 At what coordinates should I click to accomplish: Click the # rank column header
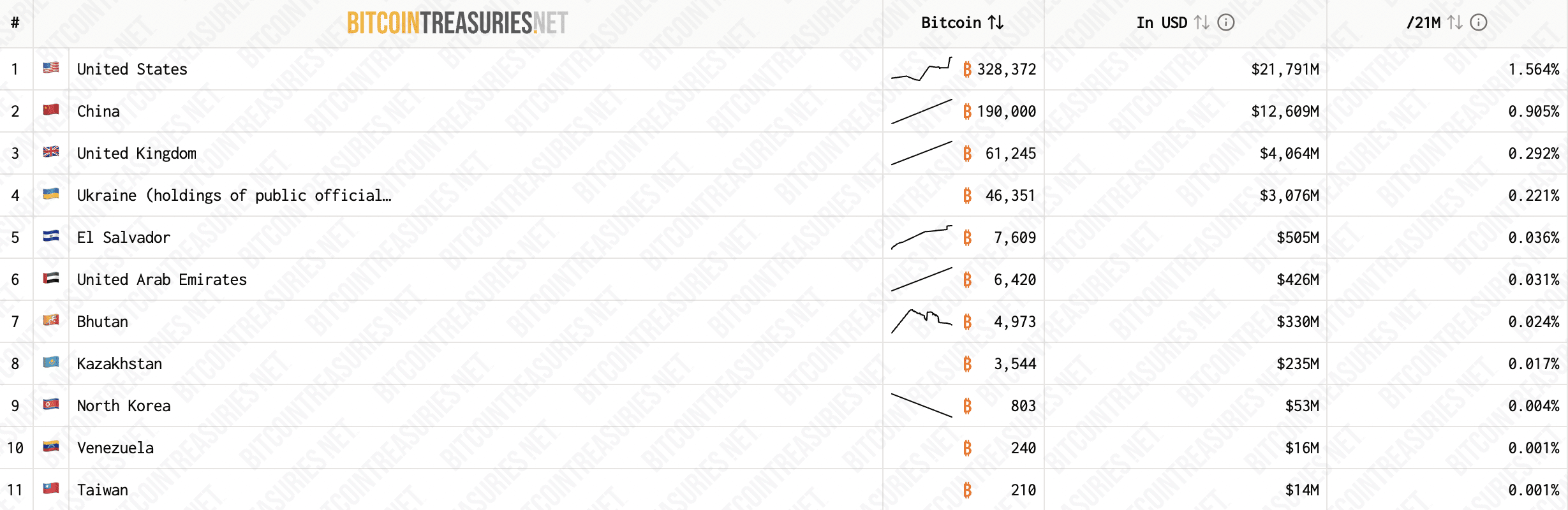tap(15, 23)
